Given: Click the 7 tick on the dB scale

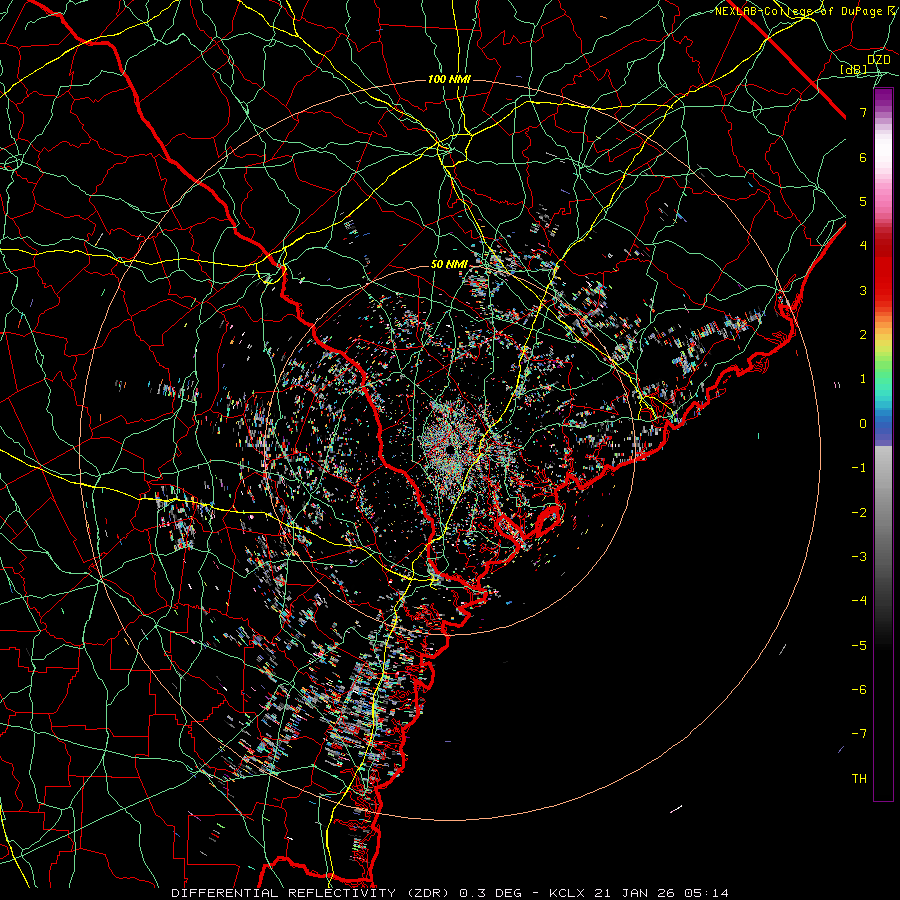Looking at the screenshot, I should click(x=863, y=112).
